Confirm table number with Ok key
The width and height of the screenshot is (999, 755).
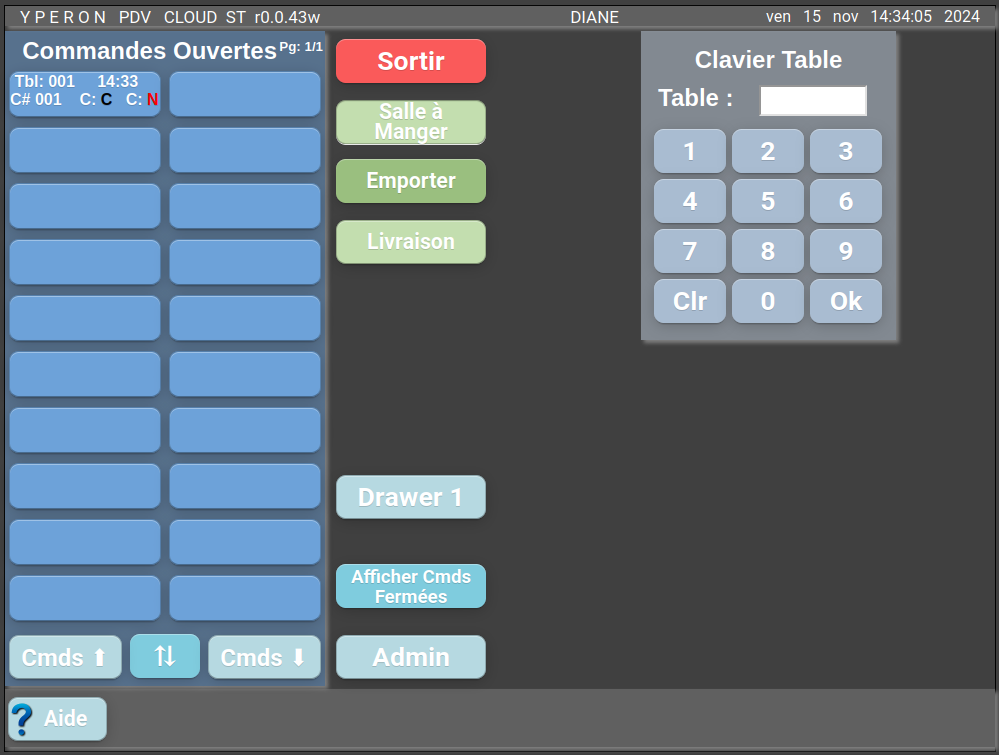coord(846,301)
